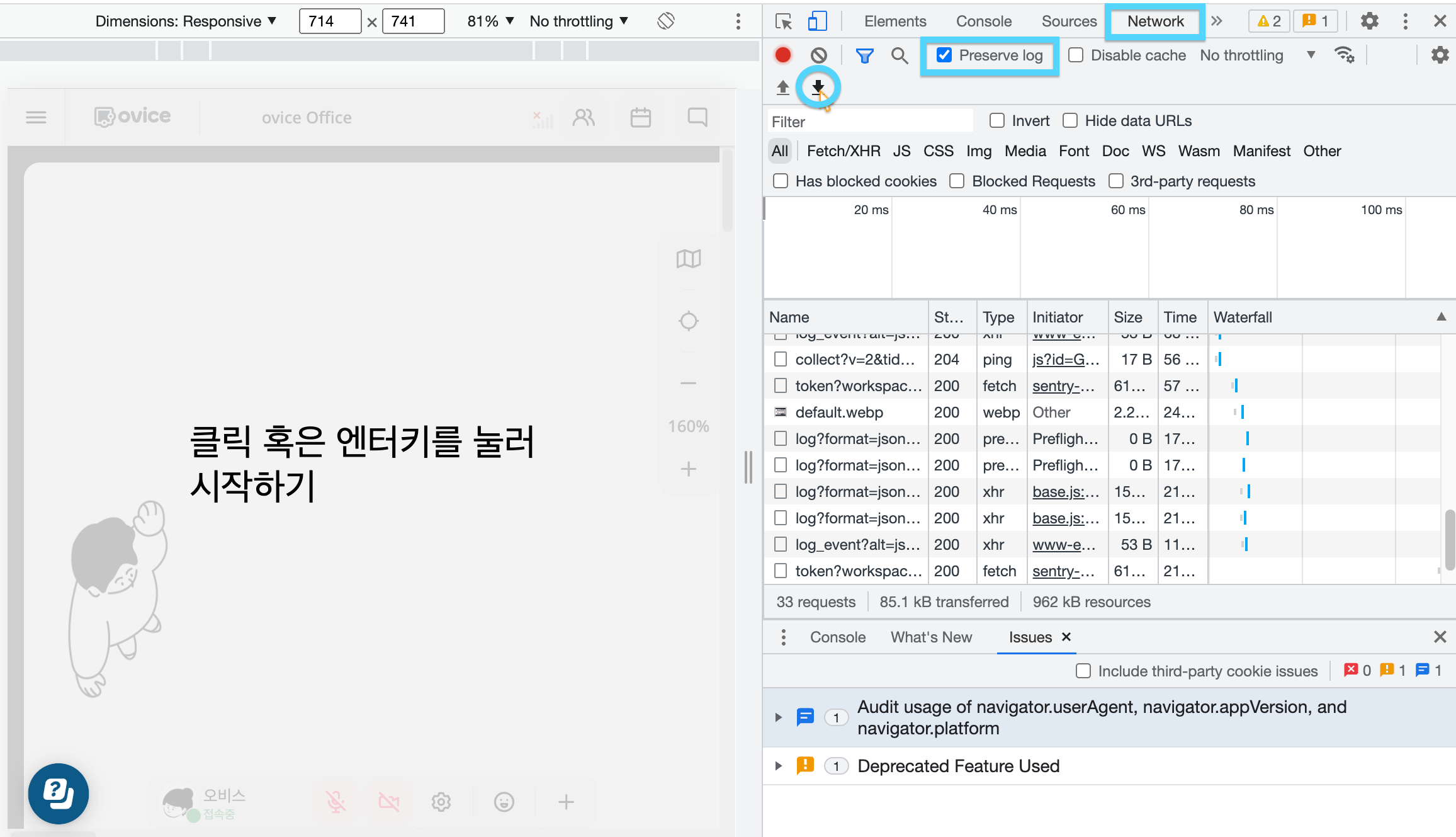The height and width of the screenshot is (837, 1456).
Task: Toggle Waterfall column sort arrow
Action: point(1441,317)
